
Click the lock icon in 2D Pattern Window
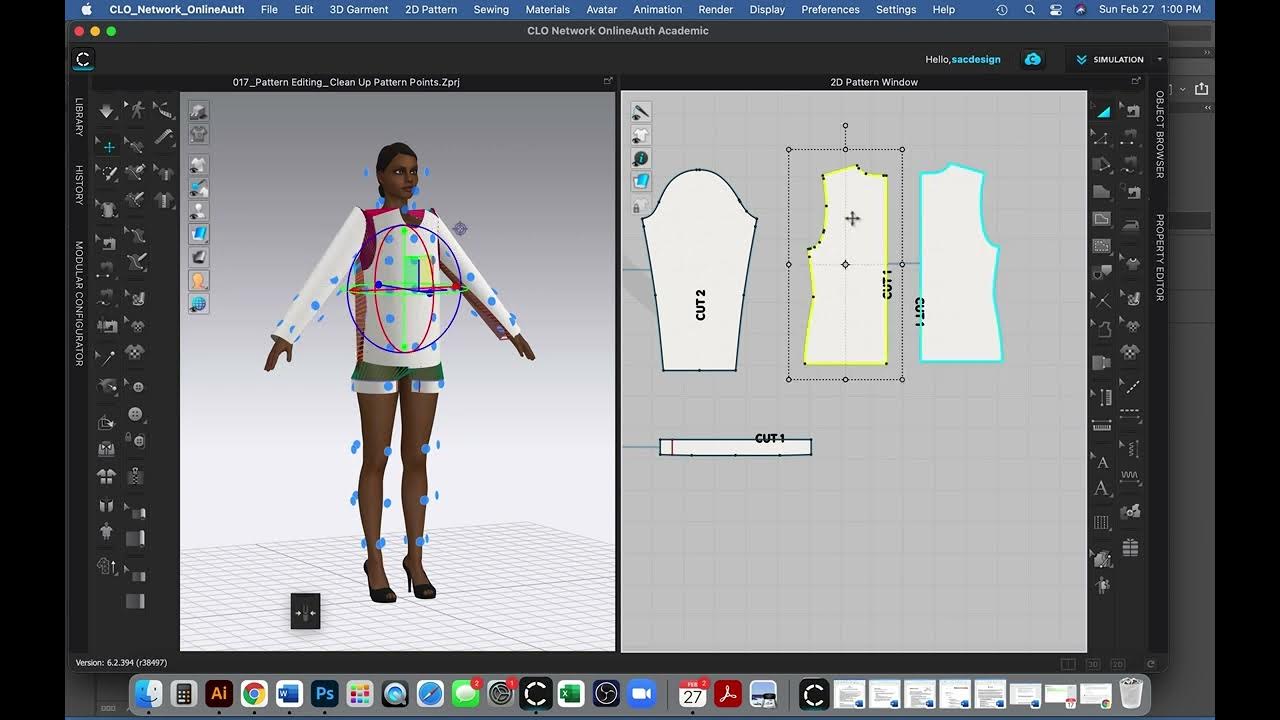tap(641, 206)
